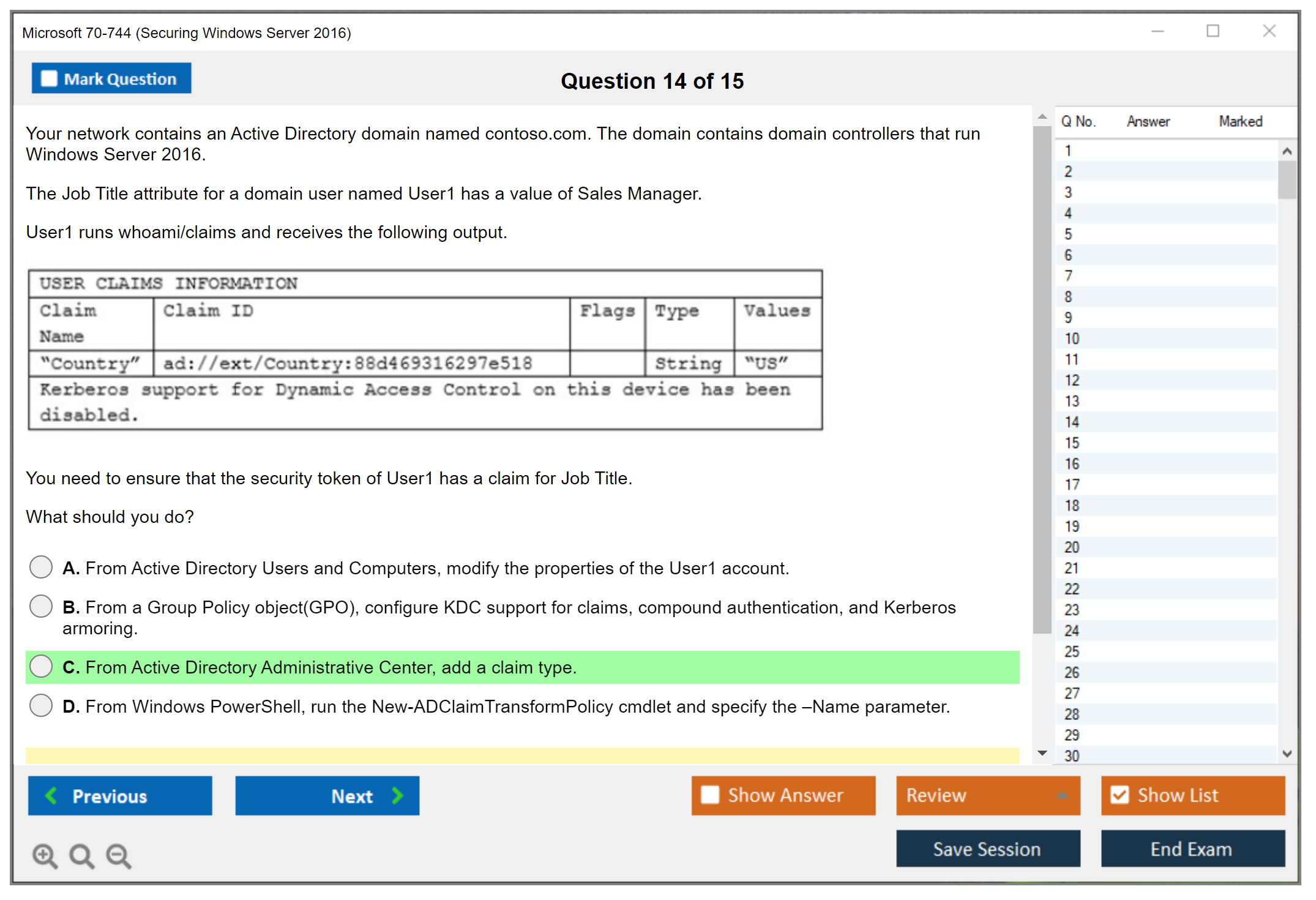Click the green arrow on Next button
Screen dimensions: 1316x900
pyautogui.click(x=398, y=795)
